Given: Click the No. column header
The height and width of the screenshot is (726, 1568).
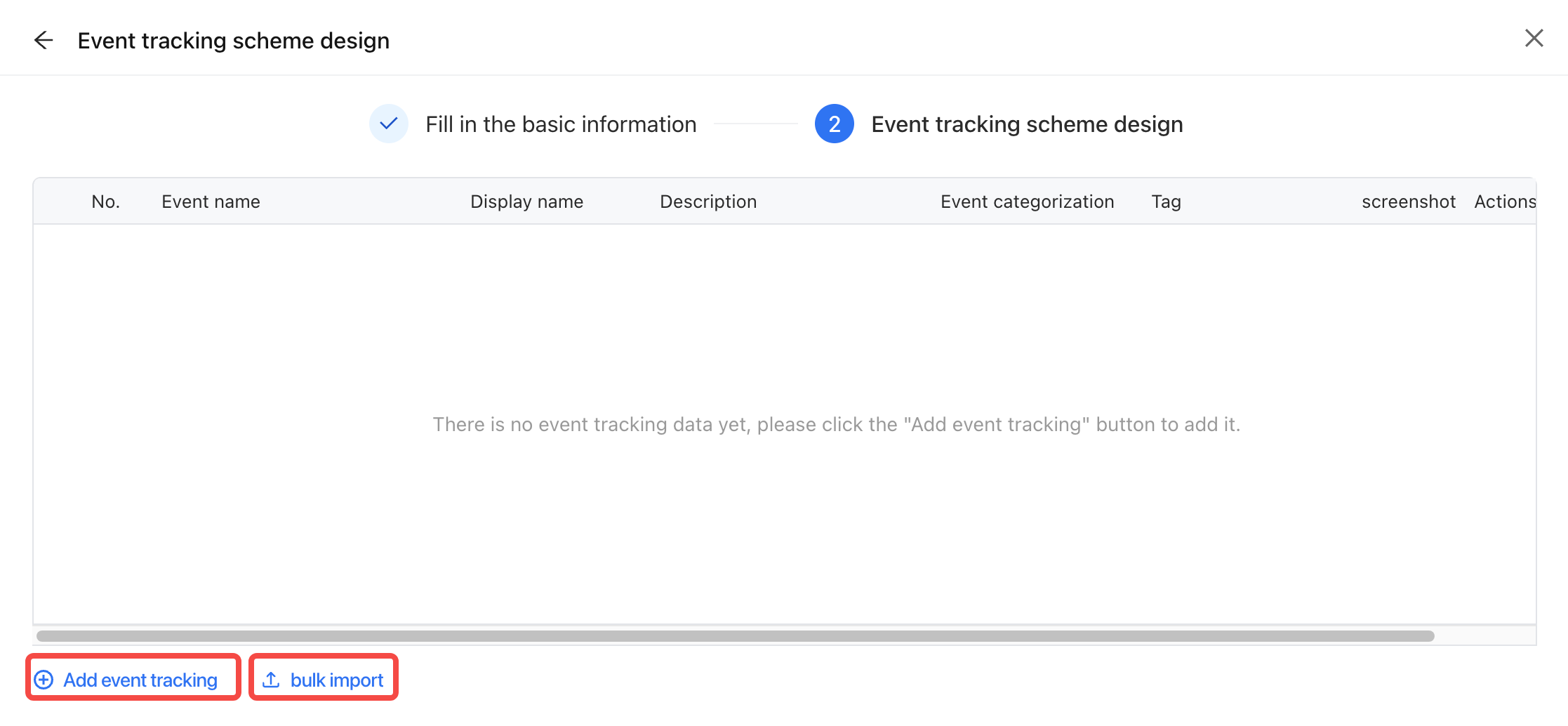Looking at the screenshot, I should [x=105, y=202].
